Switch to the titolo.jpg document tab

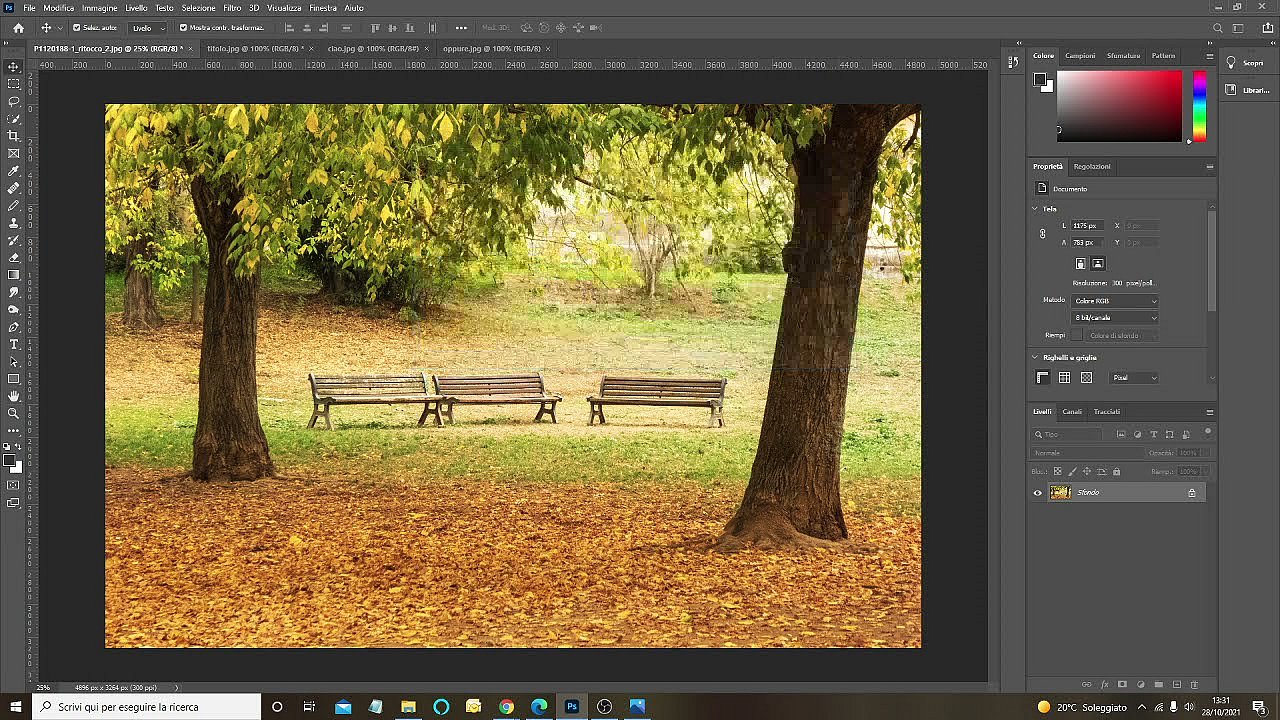click(254, 48)
